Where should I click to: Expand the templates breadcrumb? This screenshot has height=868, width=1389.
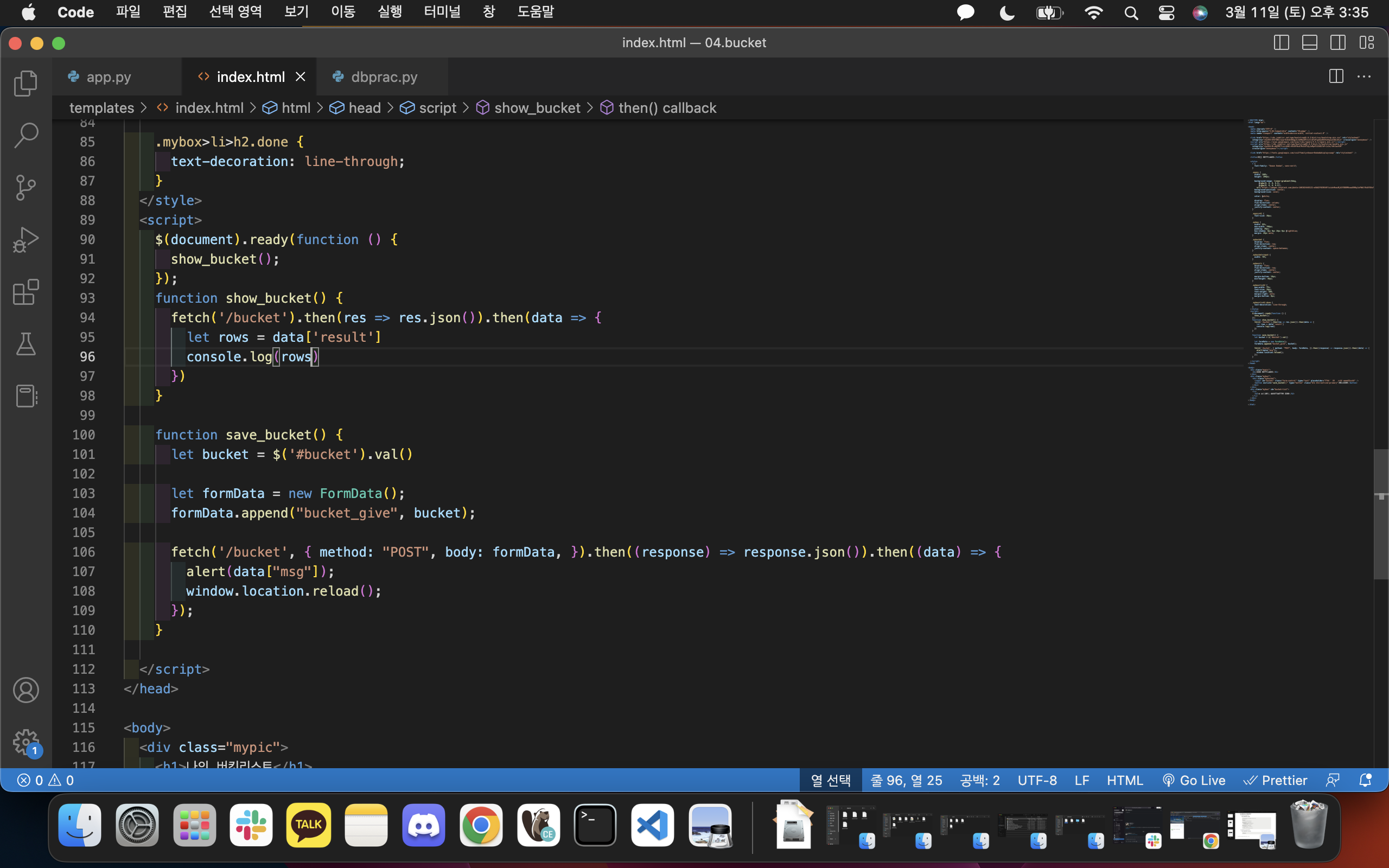101,108
